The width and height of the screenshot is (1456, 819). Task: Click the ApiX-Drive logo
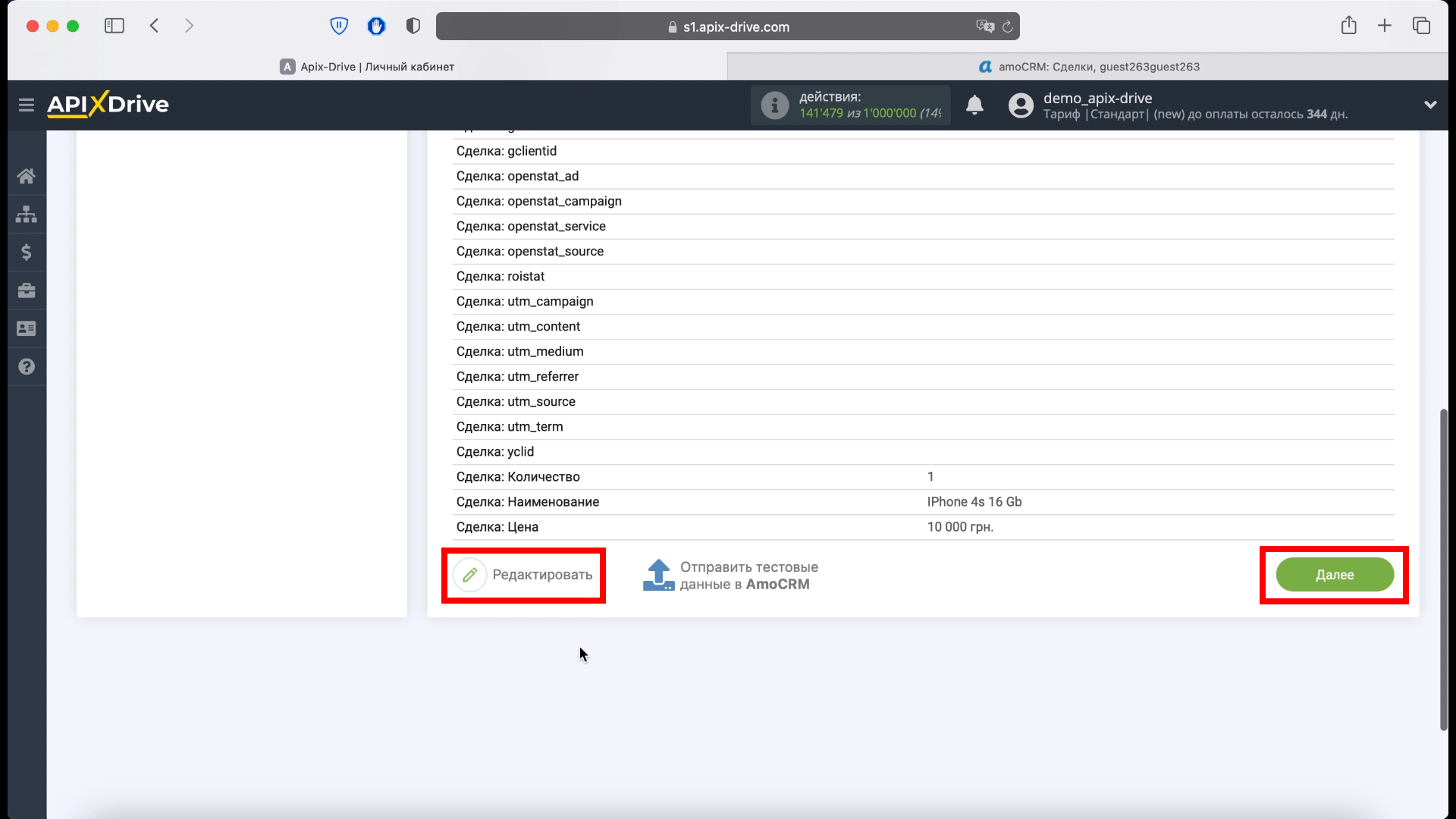pos(108,104)
